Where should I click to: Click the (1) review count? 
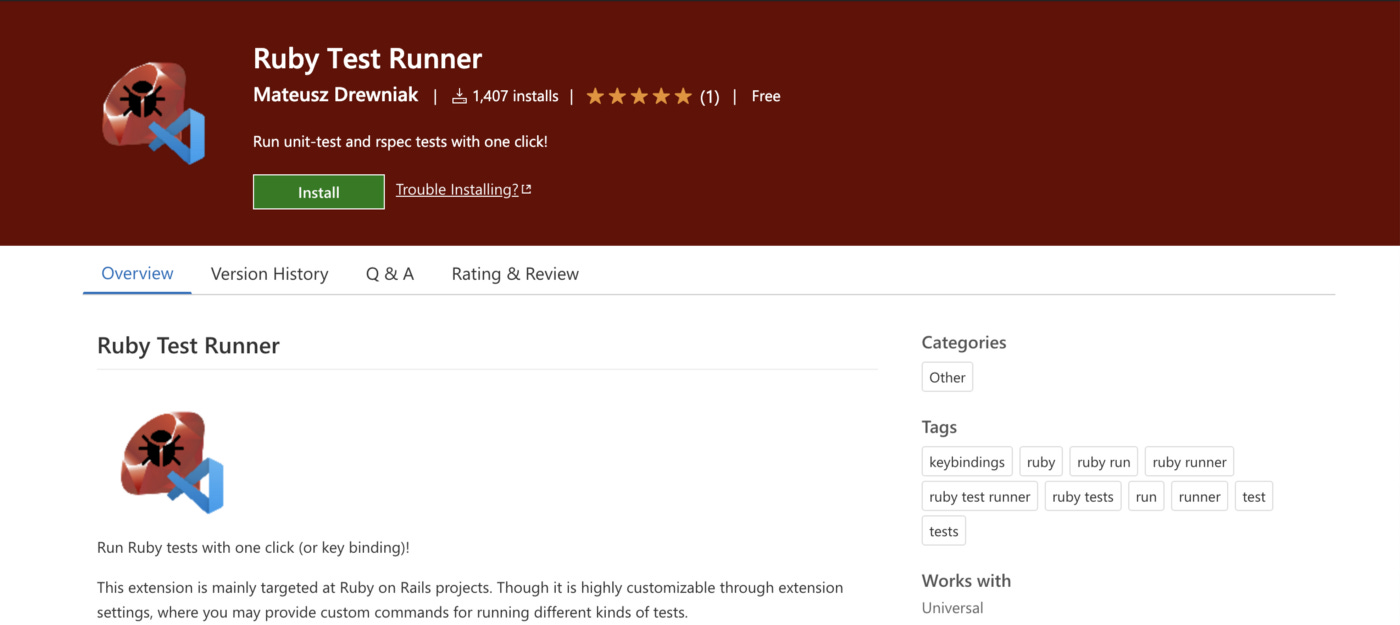point(709,97)
